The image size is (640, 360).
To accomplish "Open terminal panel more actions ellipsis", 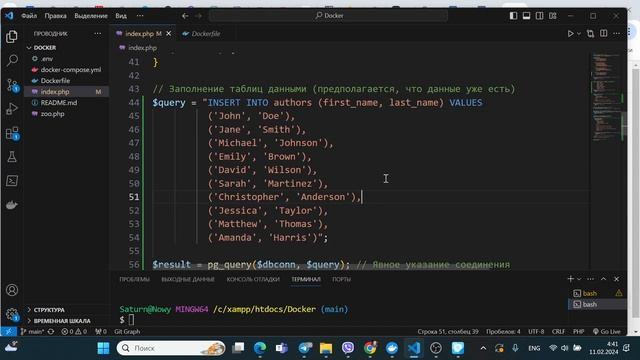I will [x=591, y=279].
